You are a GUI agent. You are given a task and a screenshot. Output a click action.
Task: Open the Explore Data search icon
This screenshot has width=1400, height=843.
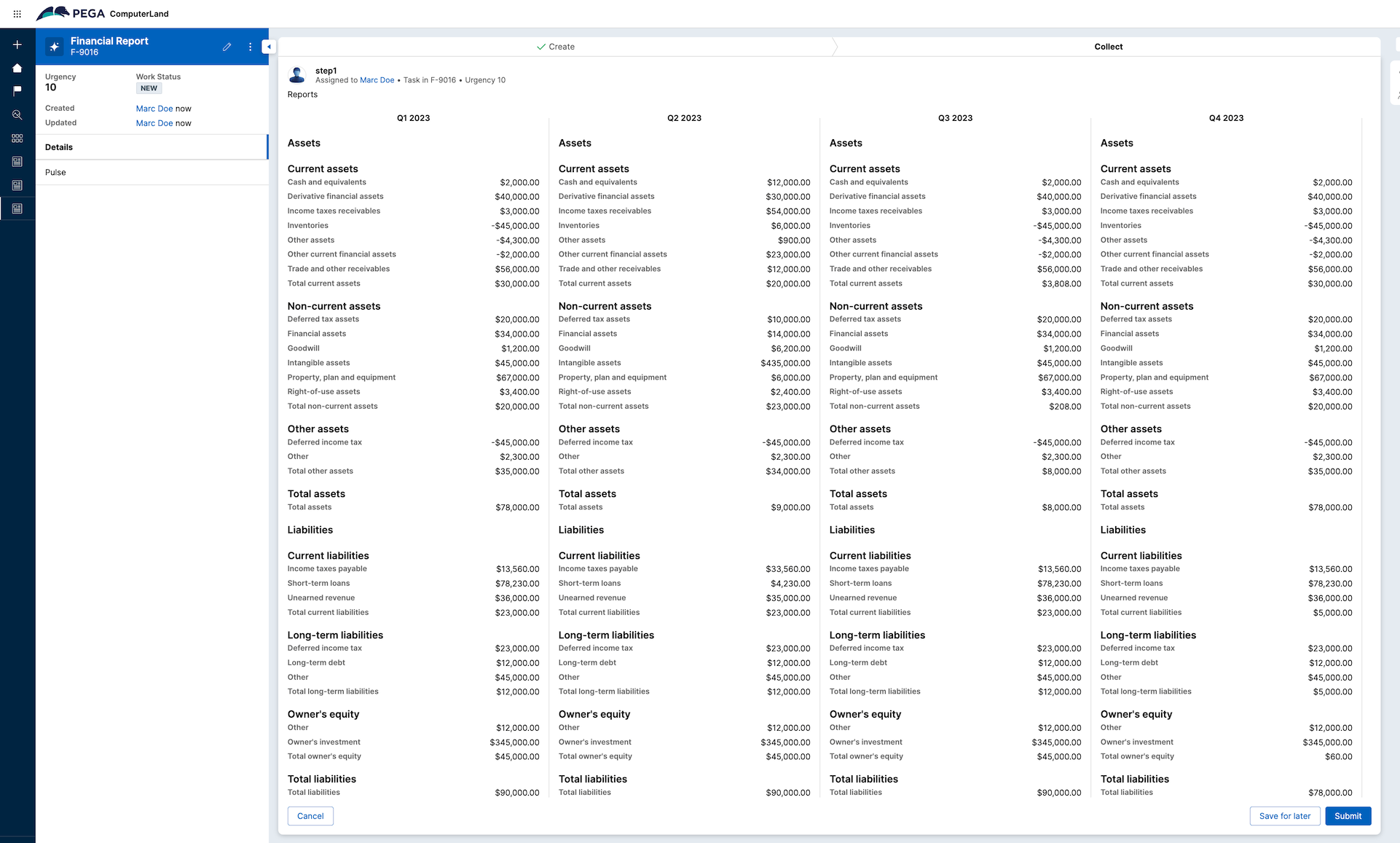(17, 115)
